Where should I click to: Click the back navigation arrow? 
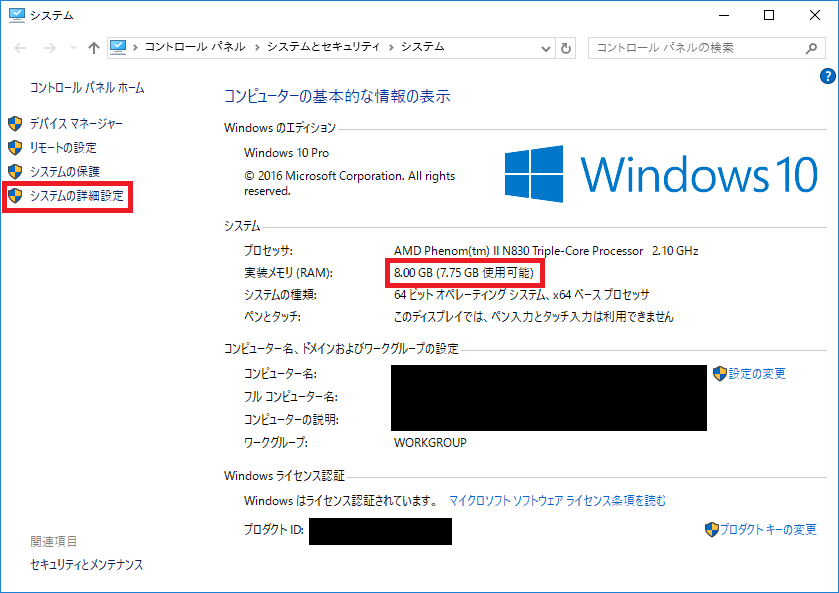pyautogui.click(x=20, y=48)
